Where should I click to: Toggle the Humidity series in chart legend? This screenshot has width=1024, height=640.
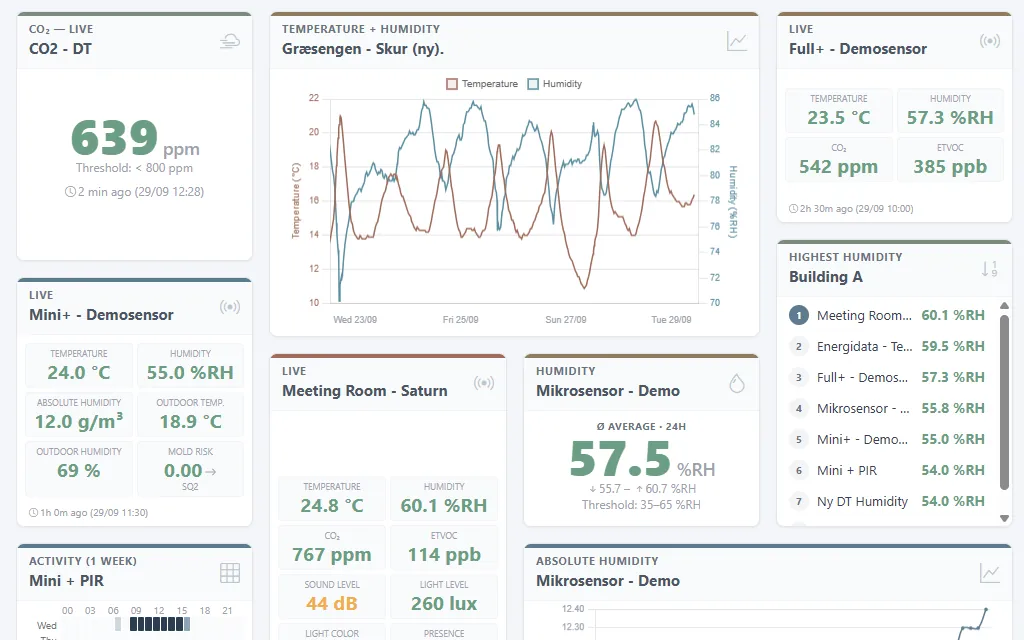coord(554,84)
